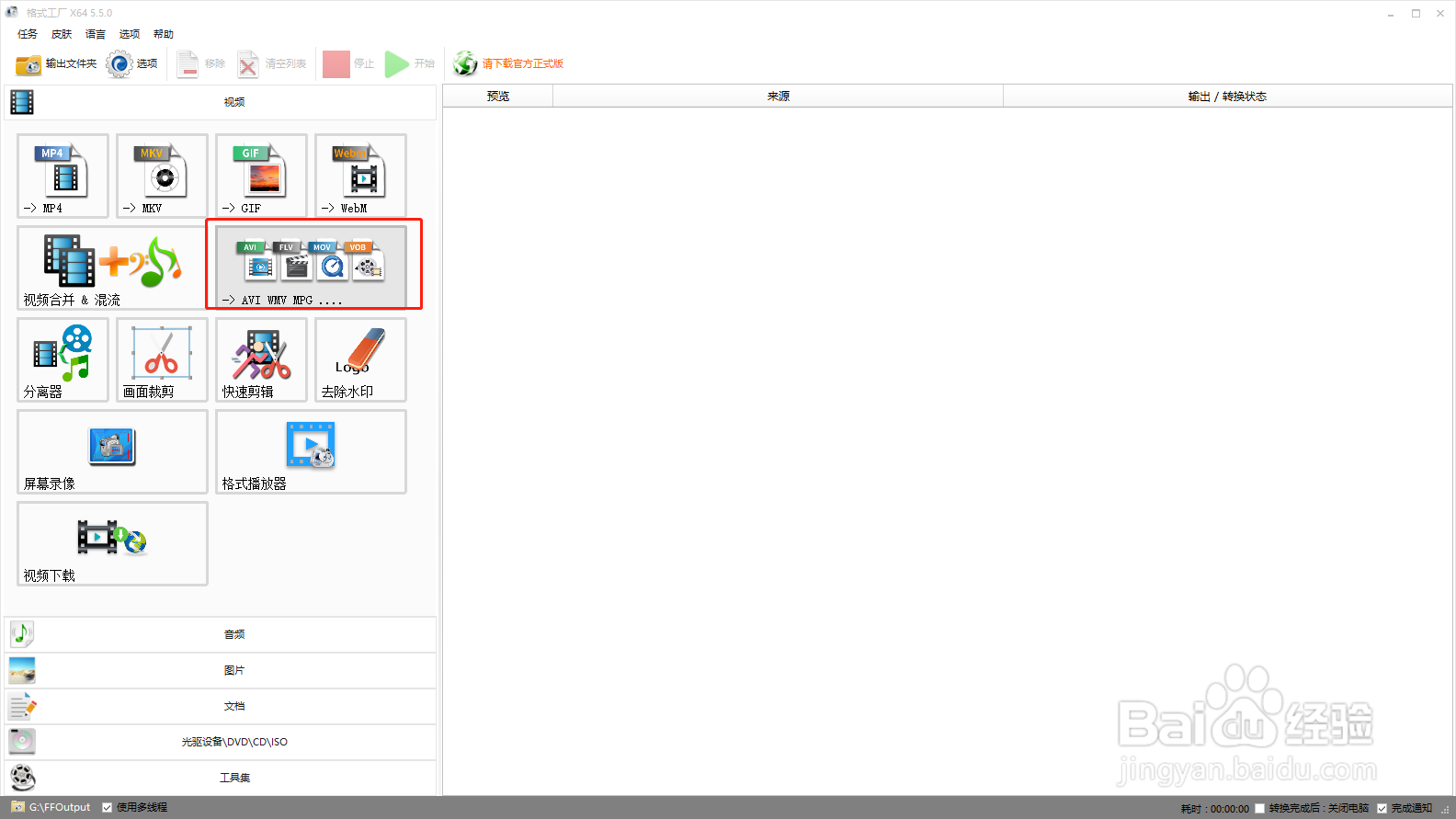Click the 预览 column header

pyautogui.click(x=498, y=97)
